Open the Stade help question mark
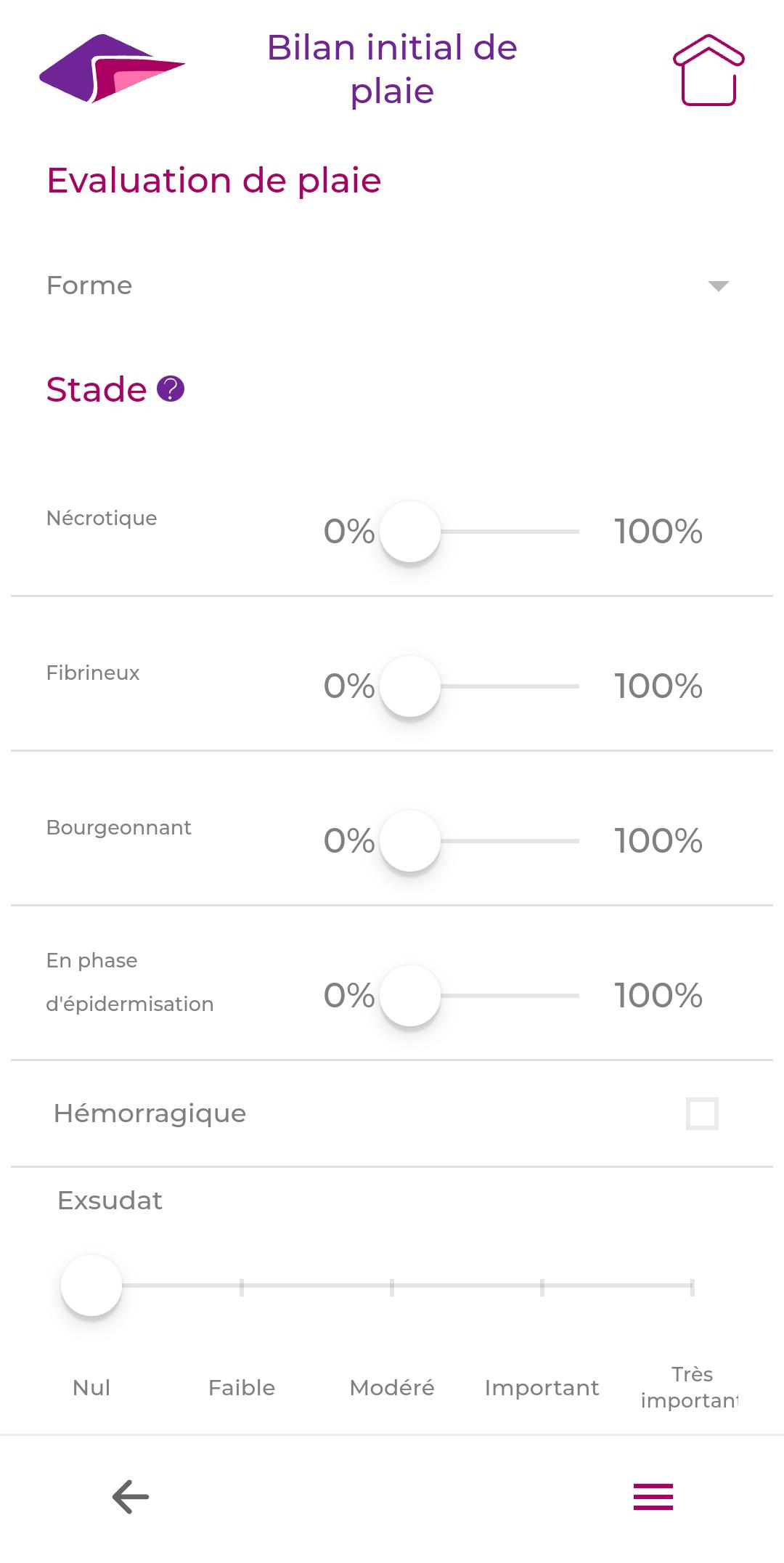The height and width of the screenshot is (1563, 784). [171, 389]
